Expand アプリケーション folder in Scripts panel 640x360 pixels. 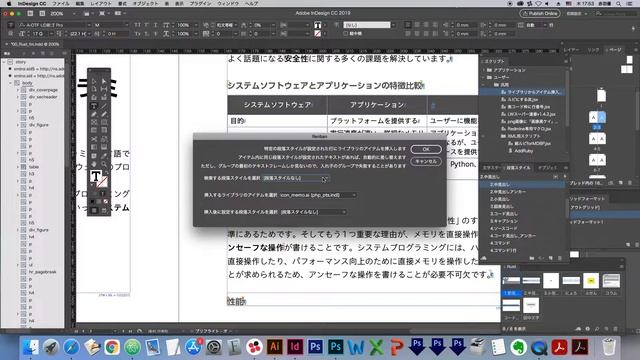pyautogui.click(x=484, y=70)
